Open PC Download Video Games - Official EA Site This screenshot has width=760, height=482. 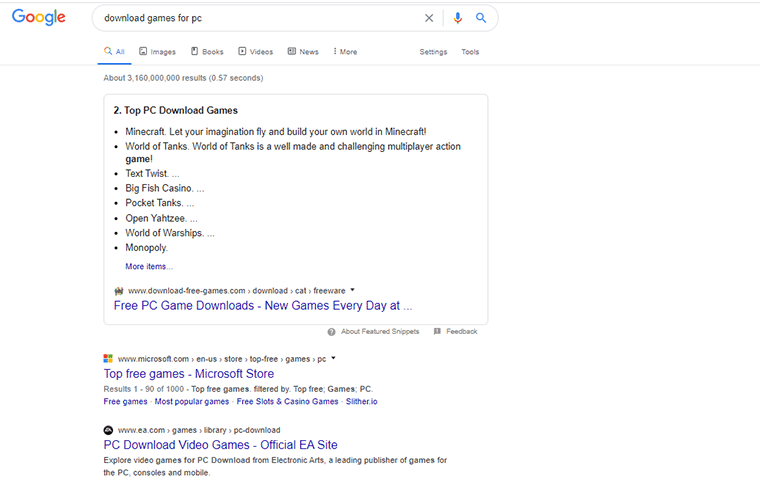221,445
